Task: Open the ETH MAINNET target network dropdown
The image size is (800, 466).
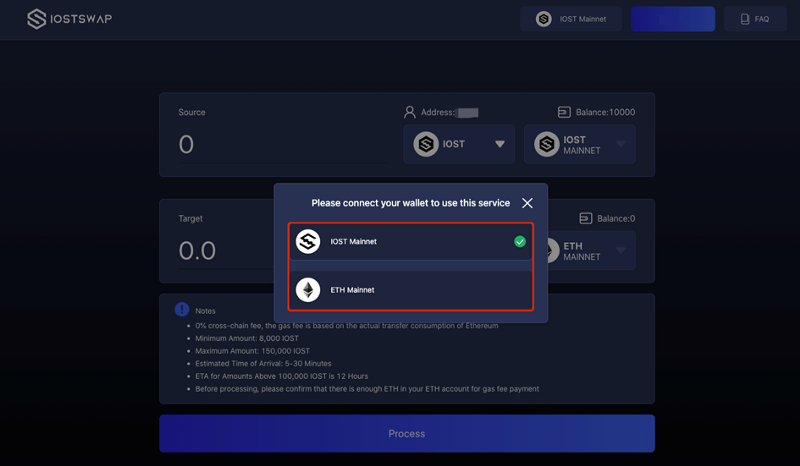Action: [x=592, y=251]
